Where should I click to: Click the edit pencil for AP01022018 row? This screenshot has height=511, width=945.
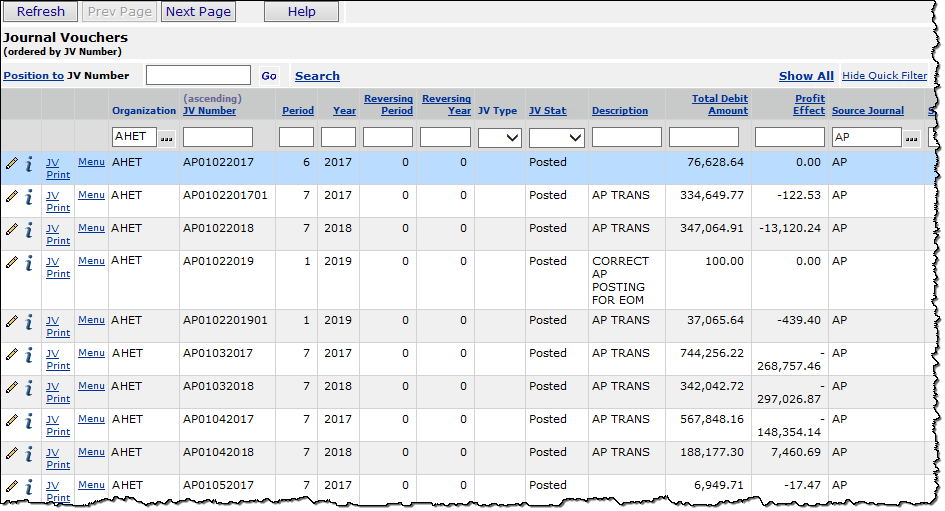(x=12, y=230)
